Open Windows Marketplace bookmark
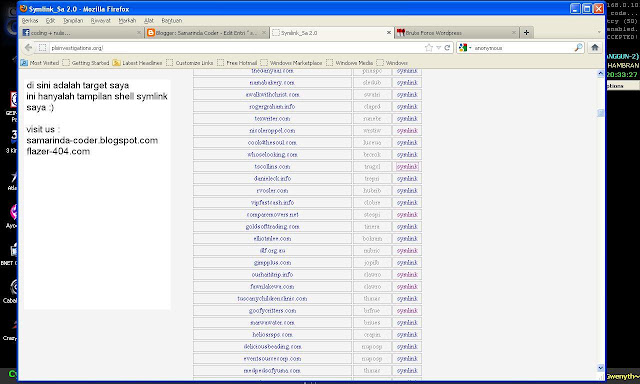This screenshot has width=640, height=384. click(291, 63)
